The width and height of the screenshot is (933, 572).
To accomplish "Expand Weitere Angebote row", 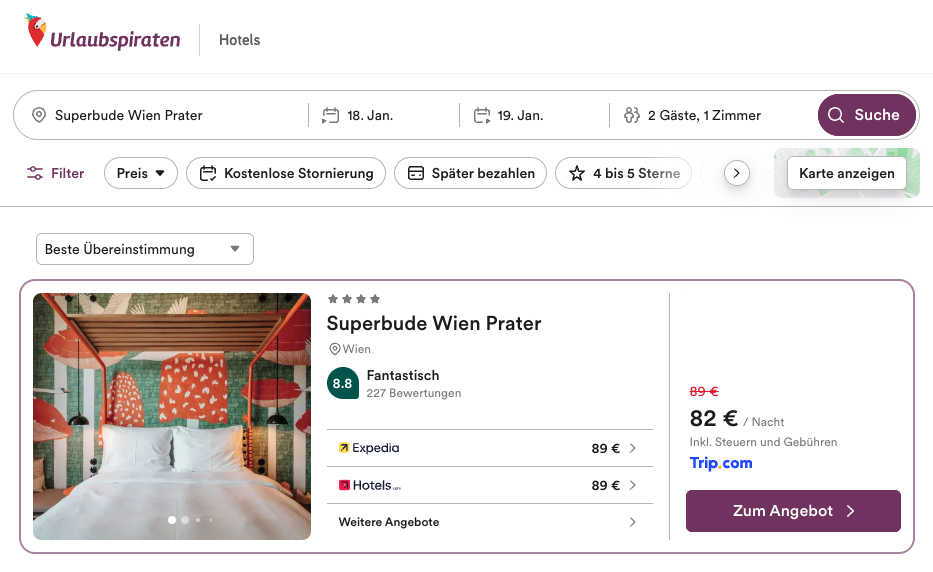I will [487, 522].
